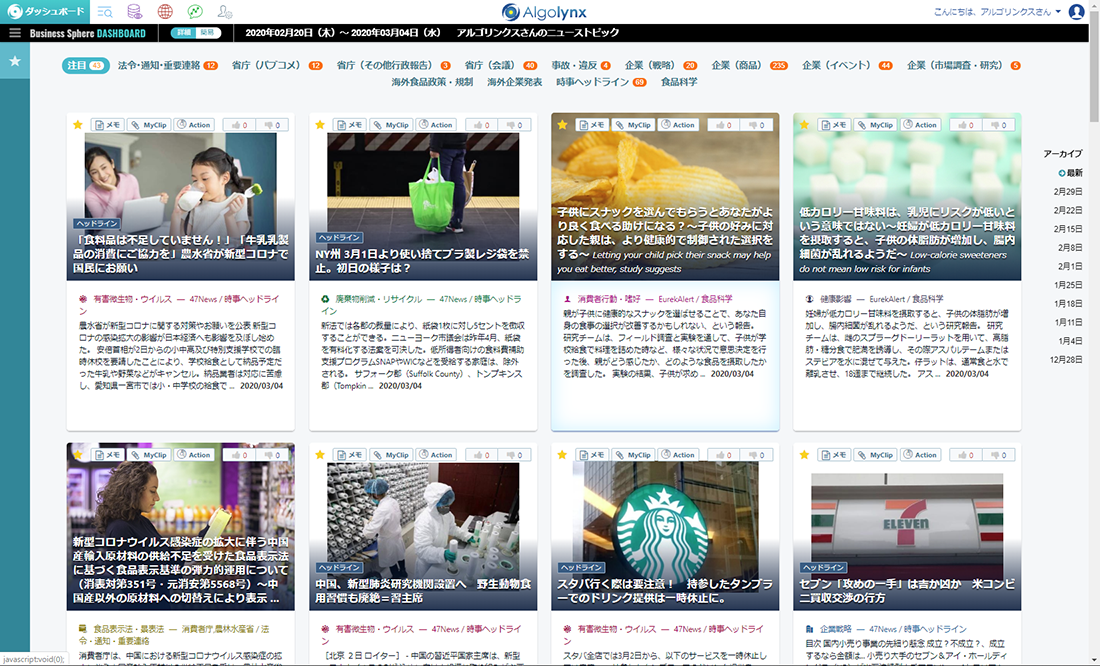
Task: Toggle favorite star on the milk article card
Action: [x=78, y=125]
